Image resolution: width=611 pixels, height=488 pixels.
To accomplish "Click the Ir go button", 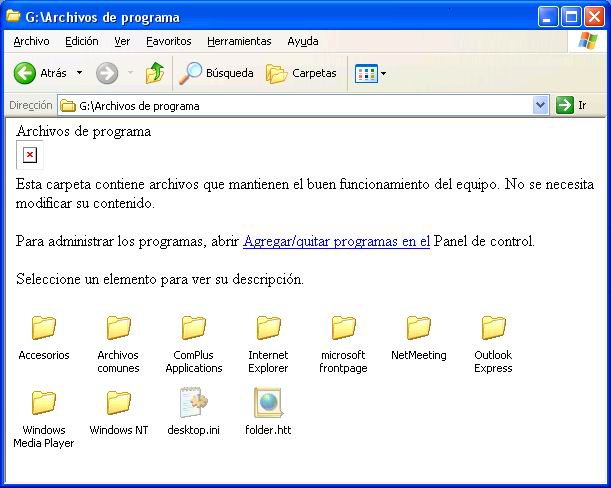I will tap(572, 105).
